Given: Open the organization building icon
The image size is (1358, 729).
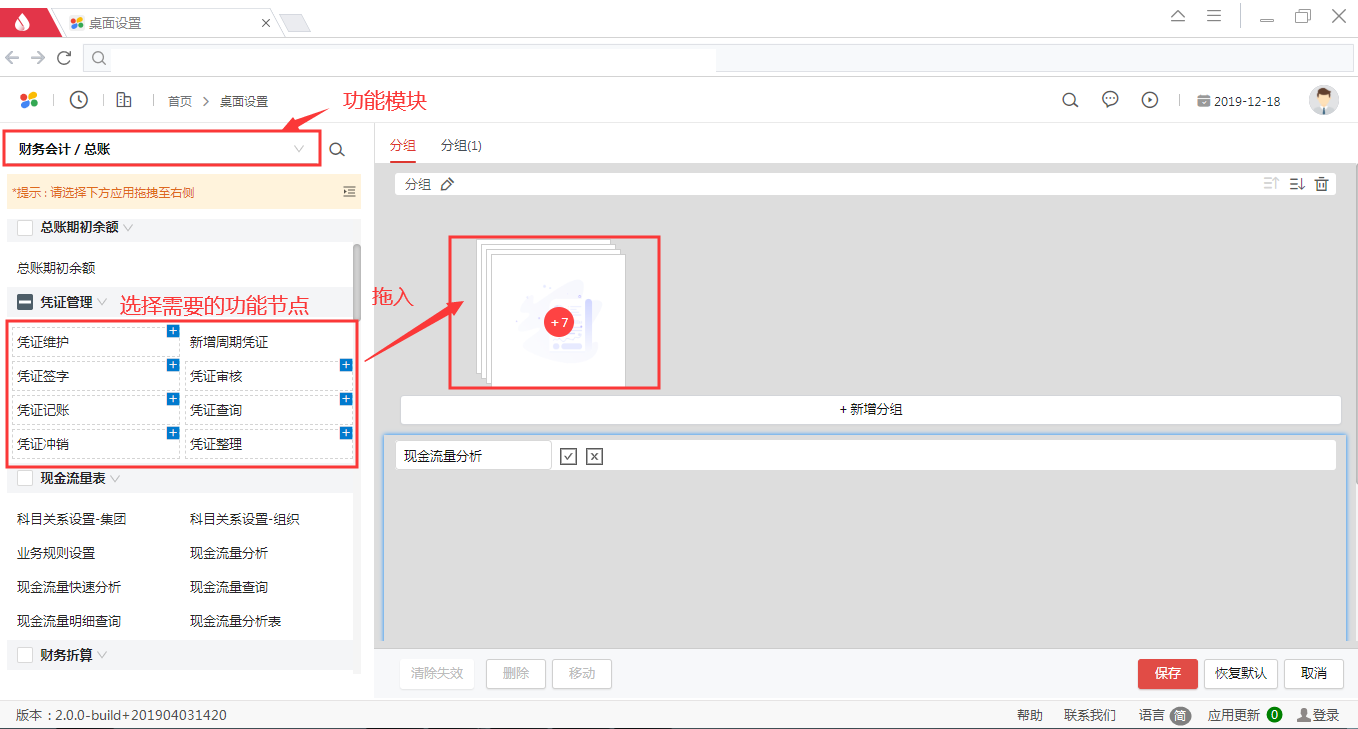Looking at the screenshot, I should [124, 100].
